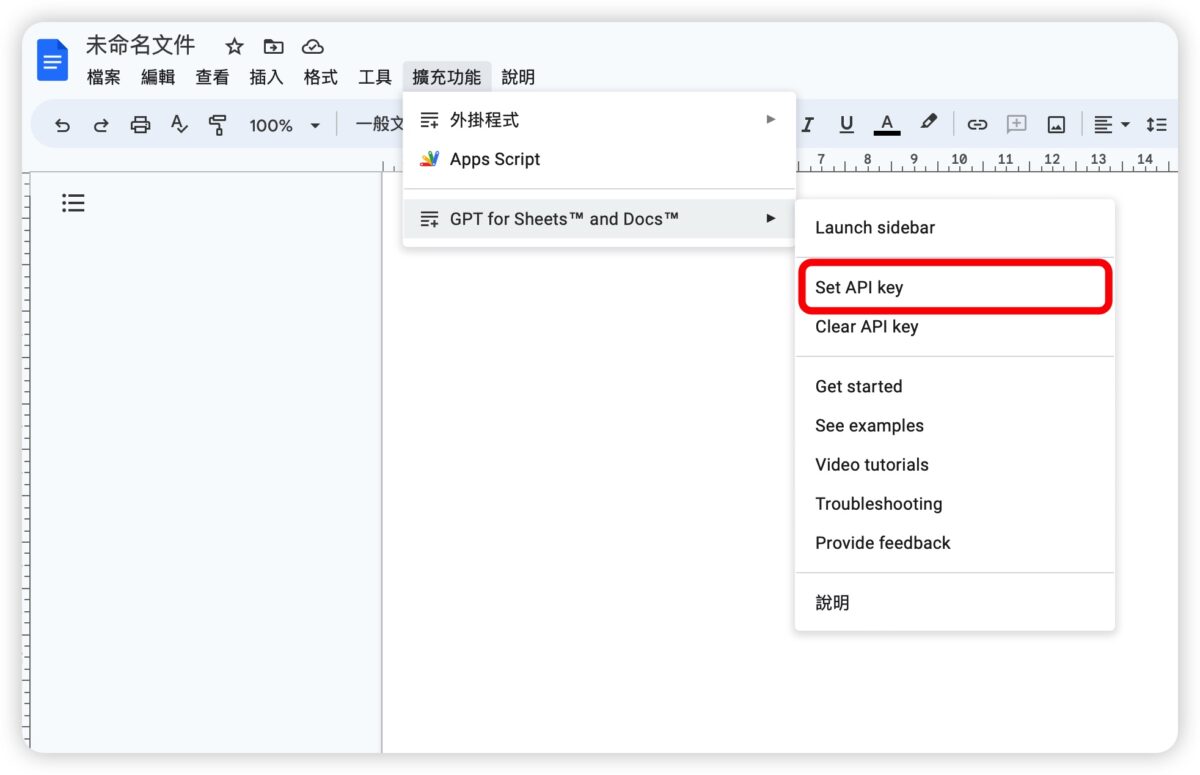Print the document
1200x775 pixels.
141,125
